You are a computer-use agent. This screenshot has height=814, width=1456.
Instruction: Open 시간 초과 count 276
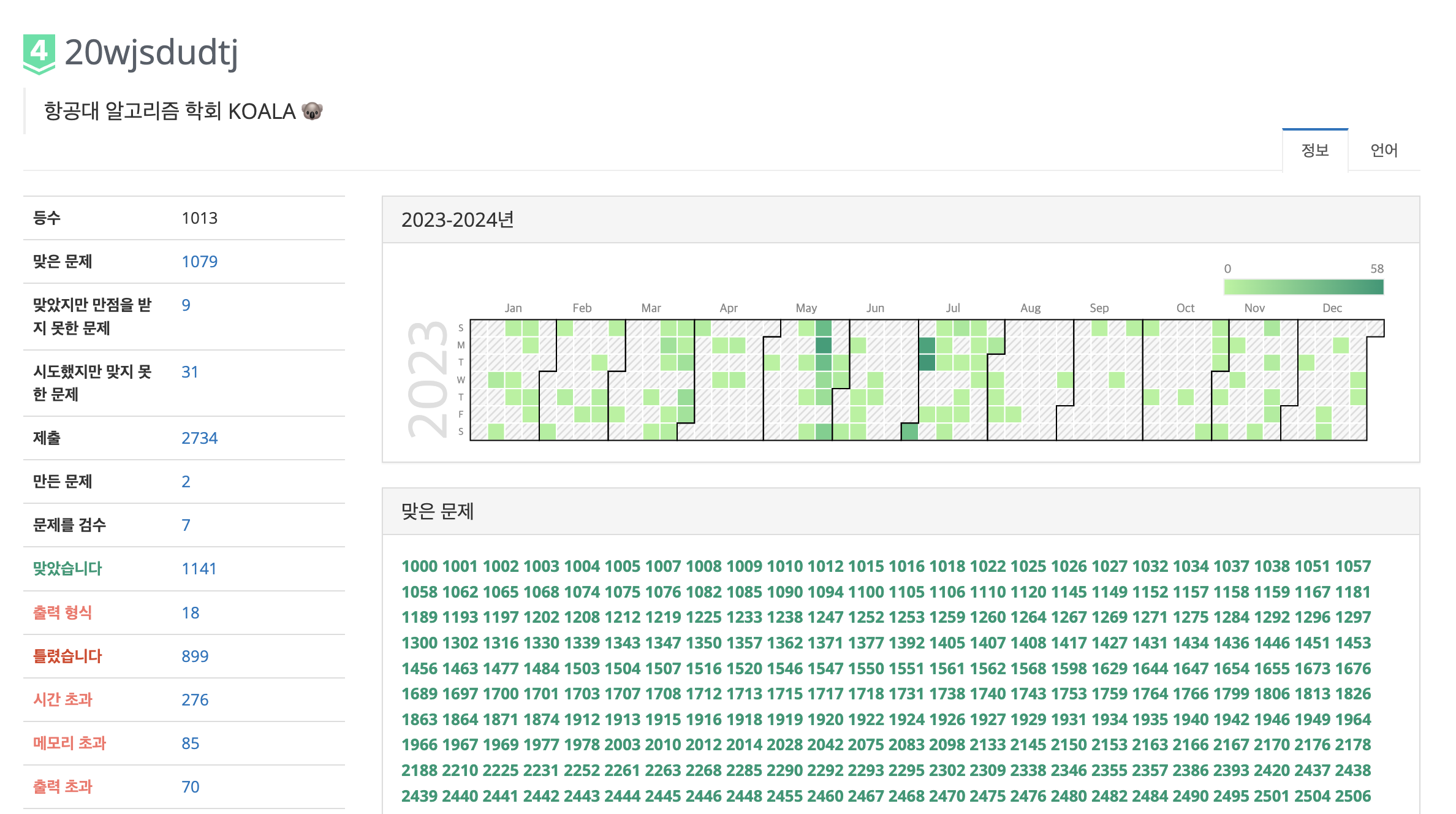tap(195, 700)
